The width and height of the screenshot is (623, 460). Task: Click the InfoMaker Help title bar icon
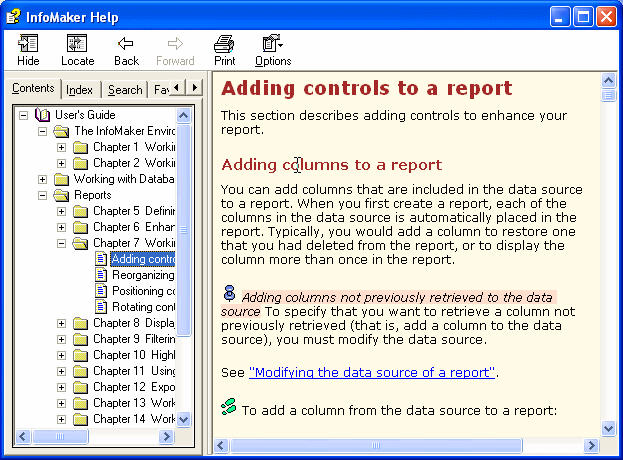[14, 17]
